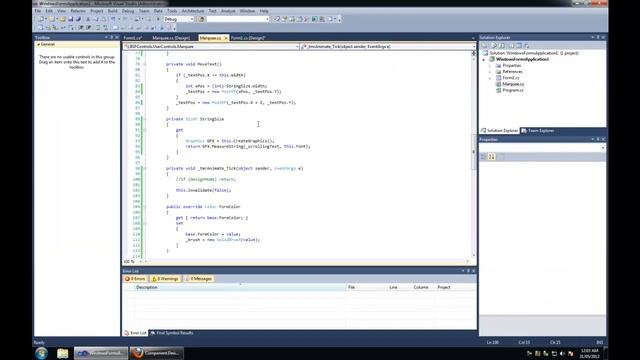Expand the References folder node
The height and width of the screenshot is (360, 640).
tap(490, 72)
